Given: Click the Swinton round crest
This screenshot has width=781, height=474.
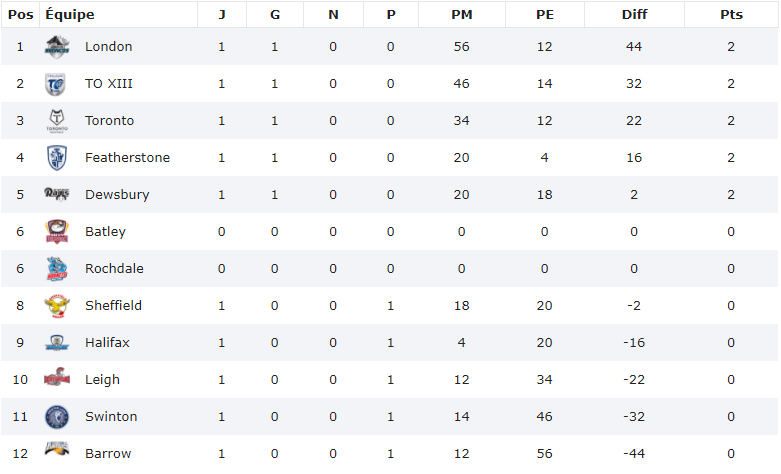Looking at the screenshot, I should coord(57,417).
